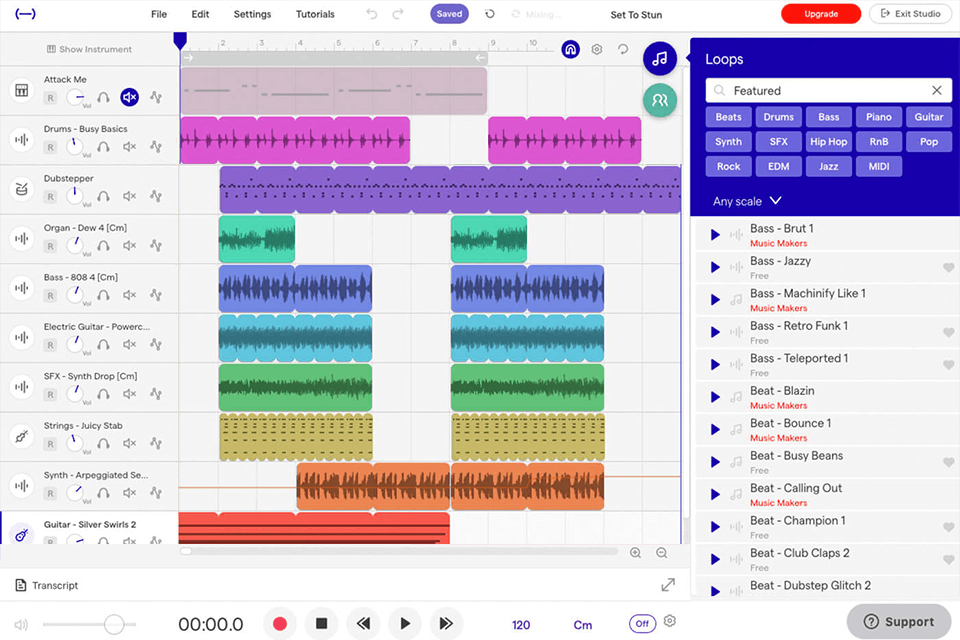The image size is (960, 640).
Task: Click the undo arrow in top bar
Action: (372, 14)
